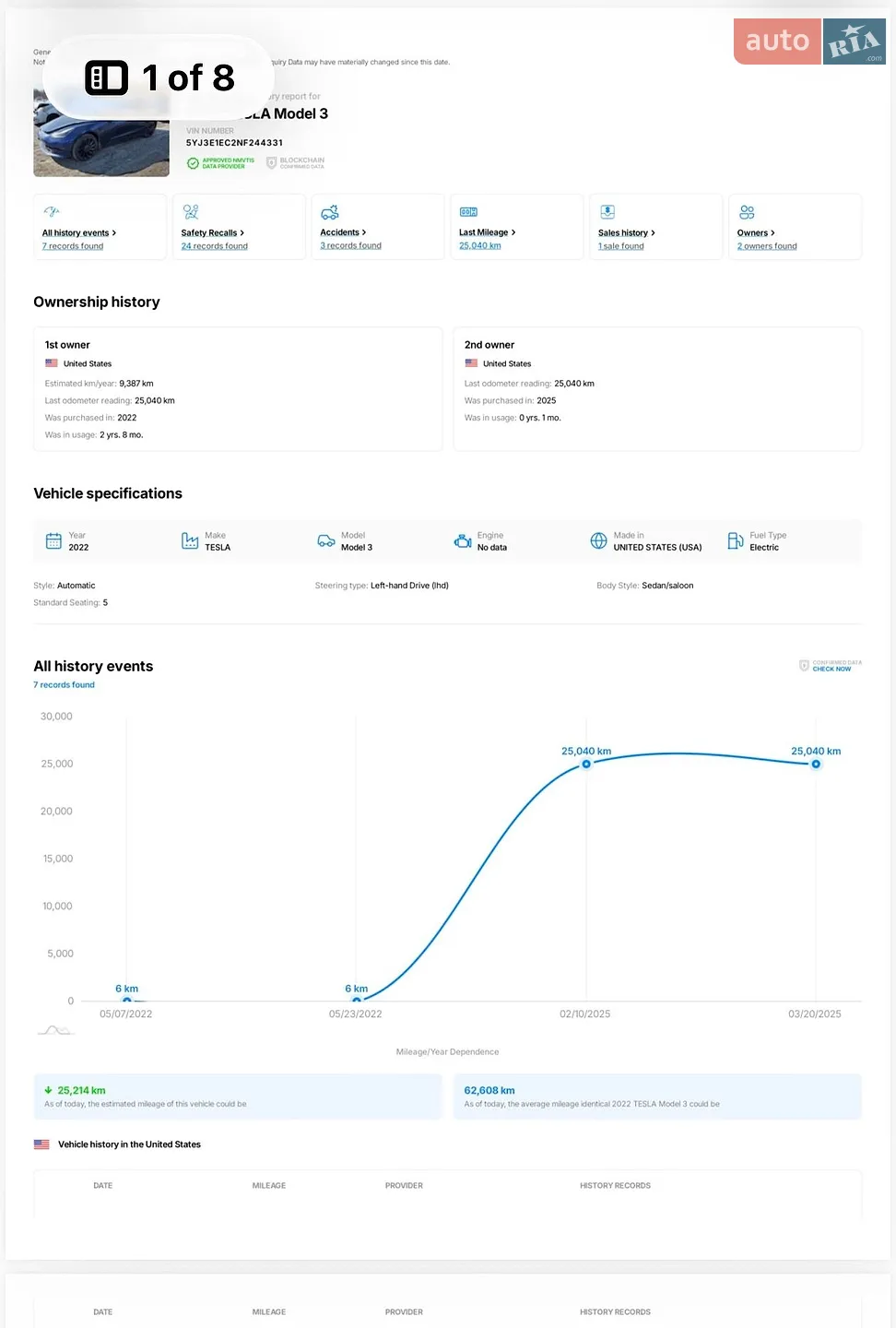Click the first table's PROVIDER column header
Image resolution: width=896 pixels, height=1328 pixels.
pos(404,1186)
